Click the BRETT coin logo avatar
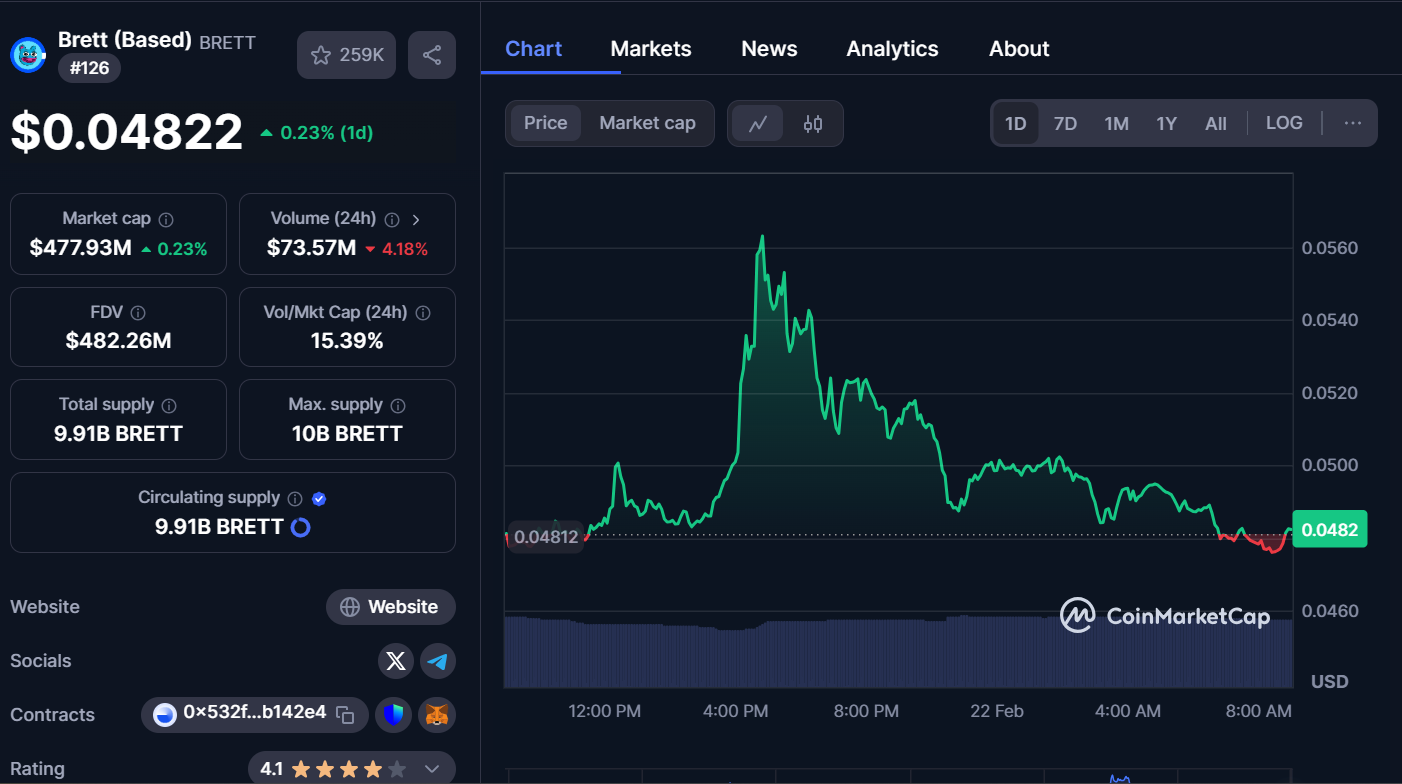 click(28, 54)
